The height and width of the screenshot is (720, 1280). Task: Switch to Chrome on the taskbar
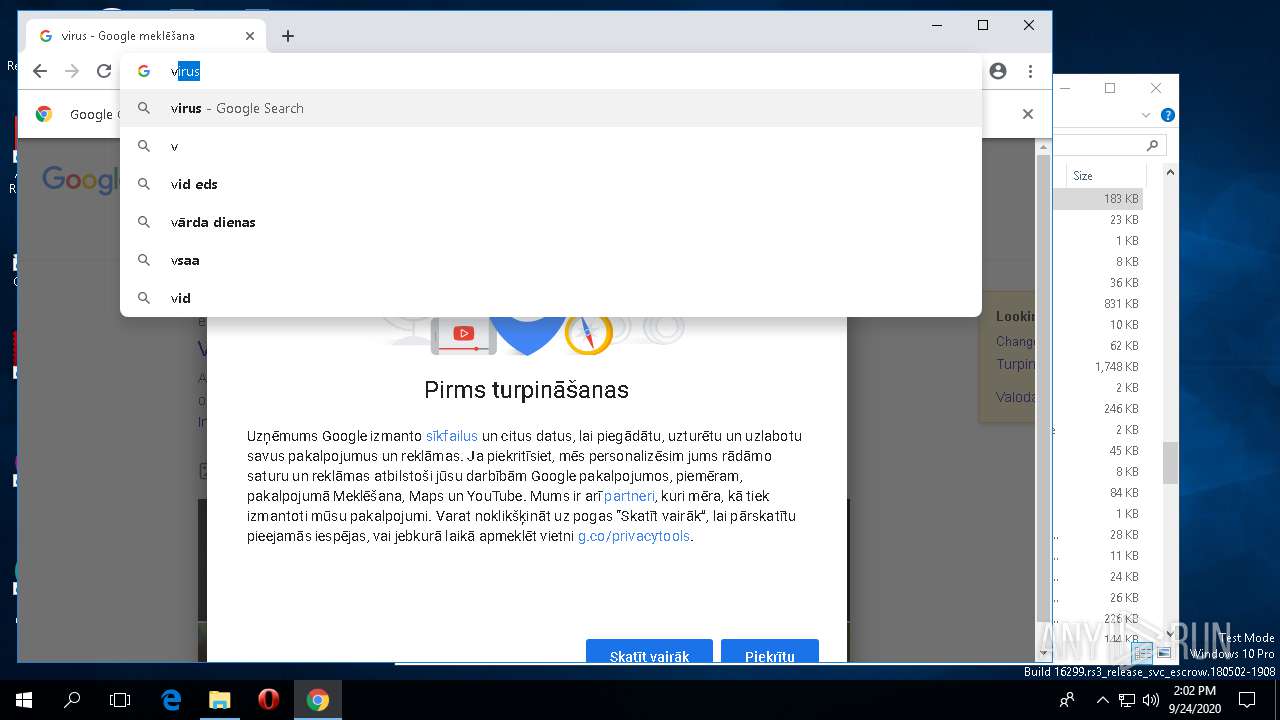pyautogui.click(x=318, y=700)
